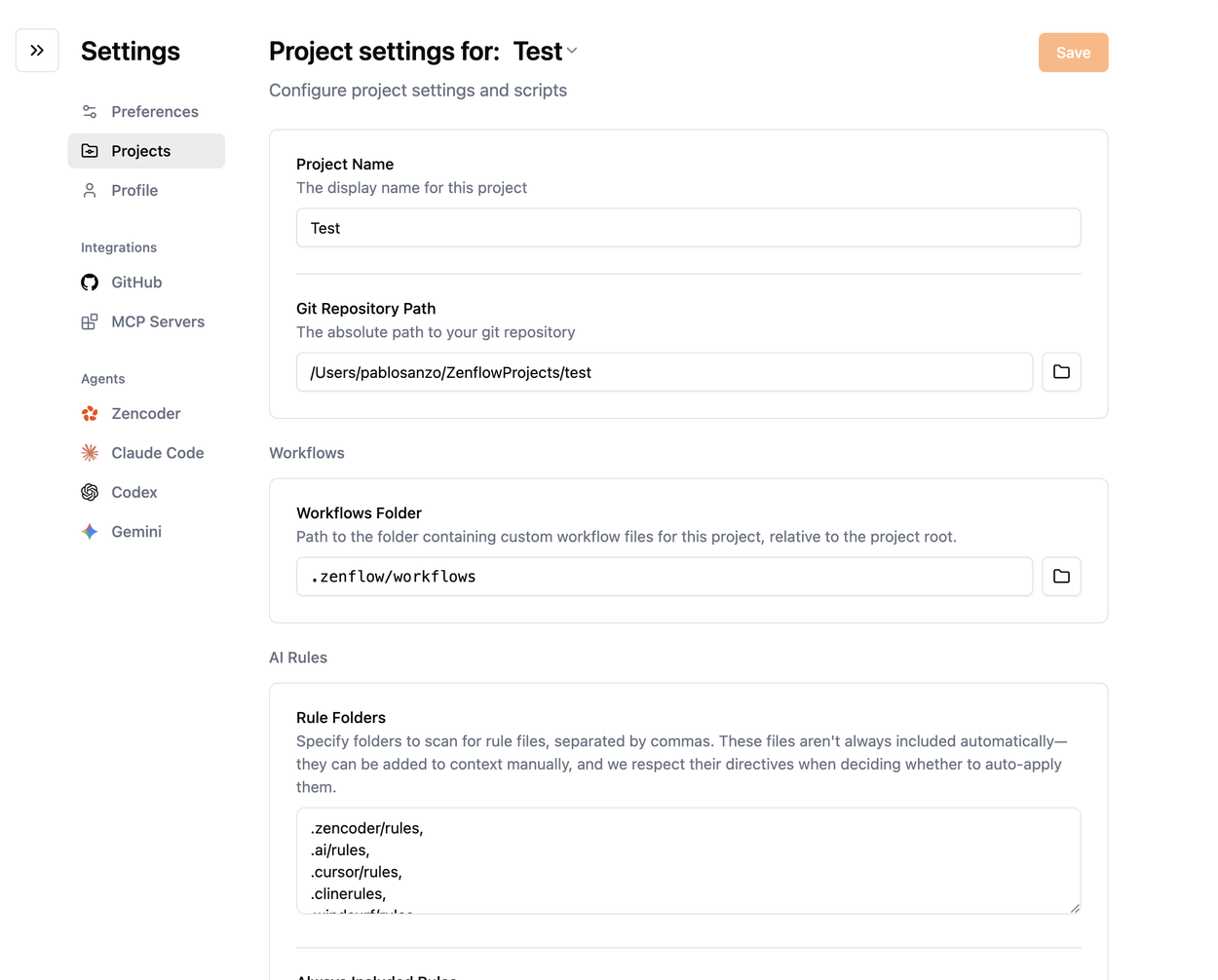Open GitHub integration settings
The width and height of the screenshot is (1218, 980).
coord(134,282)
